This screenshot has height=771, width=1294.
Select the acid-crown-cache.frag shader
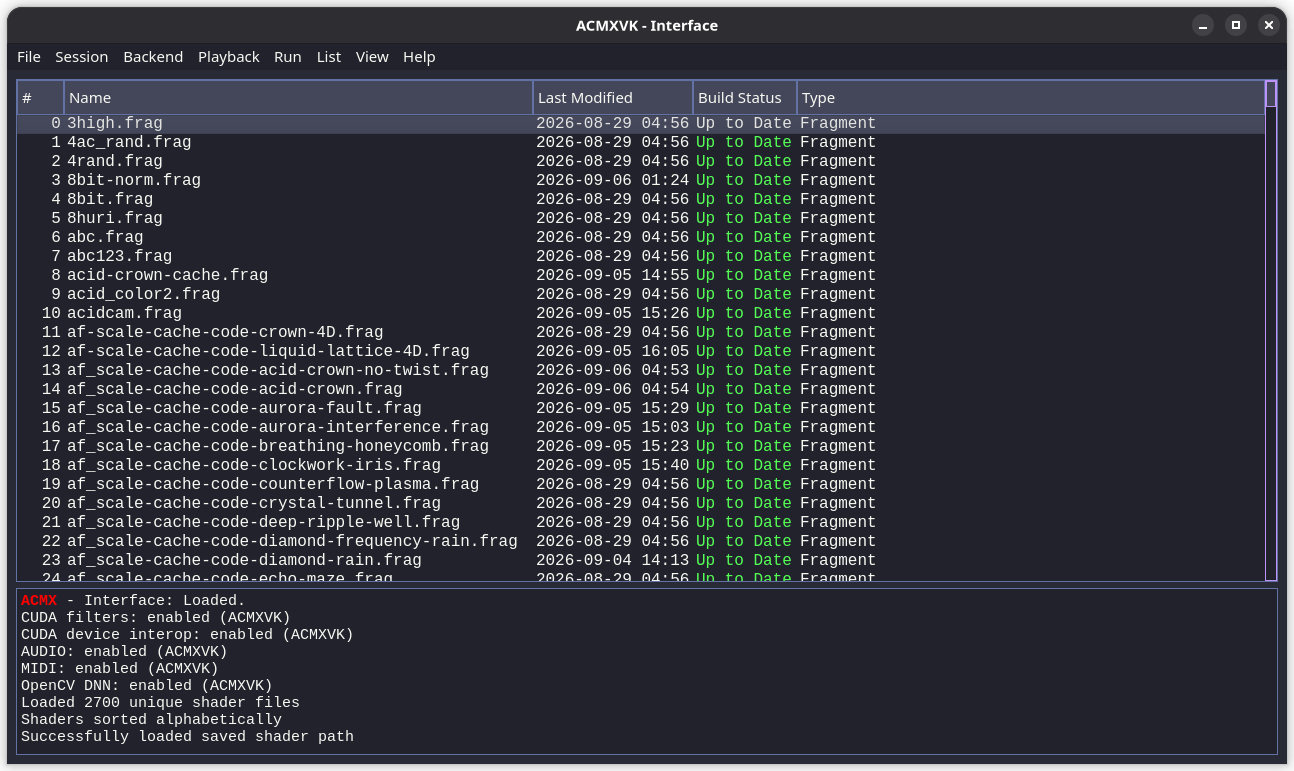(641, 276)
